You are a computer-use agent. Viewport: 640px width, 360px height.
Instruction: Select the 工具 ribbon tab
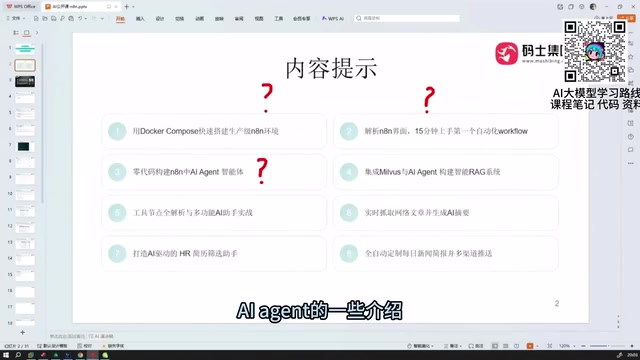(x=278, y=19)
